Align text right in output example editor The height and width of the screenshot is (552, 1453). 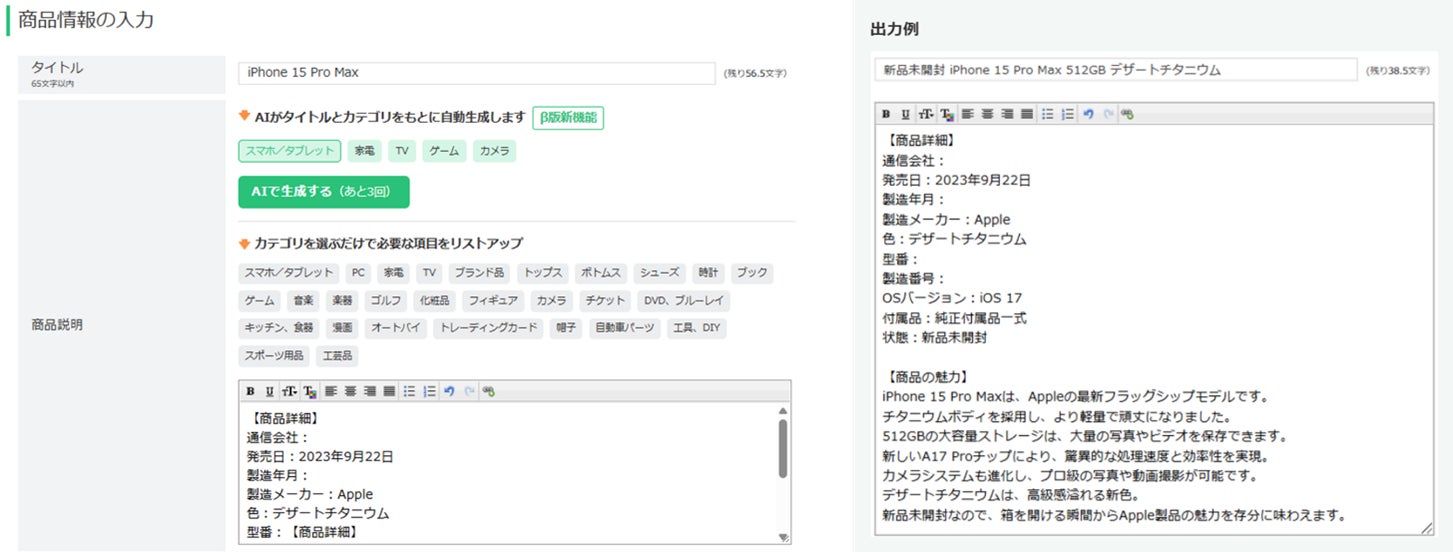pyautogui.click(x=1007, y=114)
